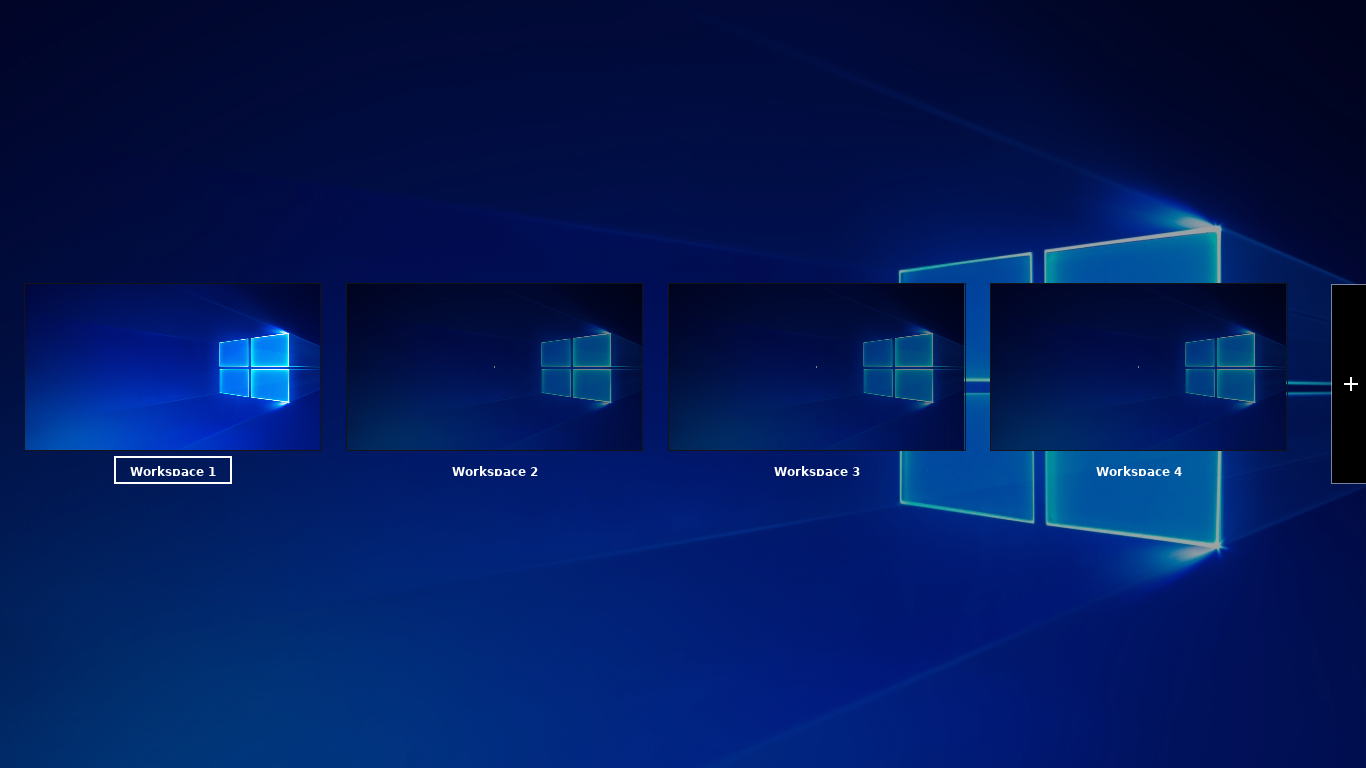Click the center of Workspace 2 preview
This screenshot has height=768, width=1366.
(x=494, y=367)
